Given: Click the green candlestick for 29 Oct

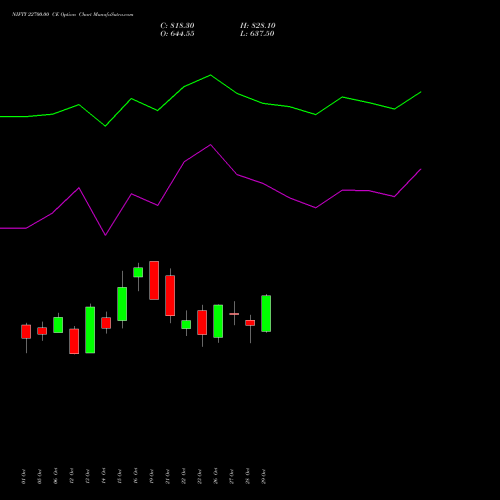Looking at the screenshot, I should [x=266, y=314].
